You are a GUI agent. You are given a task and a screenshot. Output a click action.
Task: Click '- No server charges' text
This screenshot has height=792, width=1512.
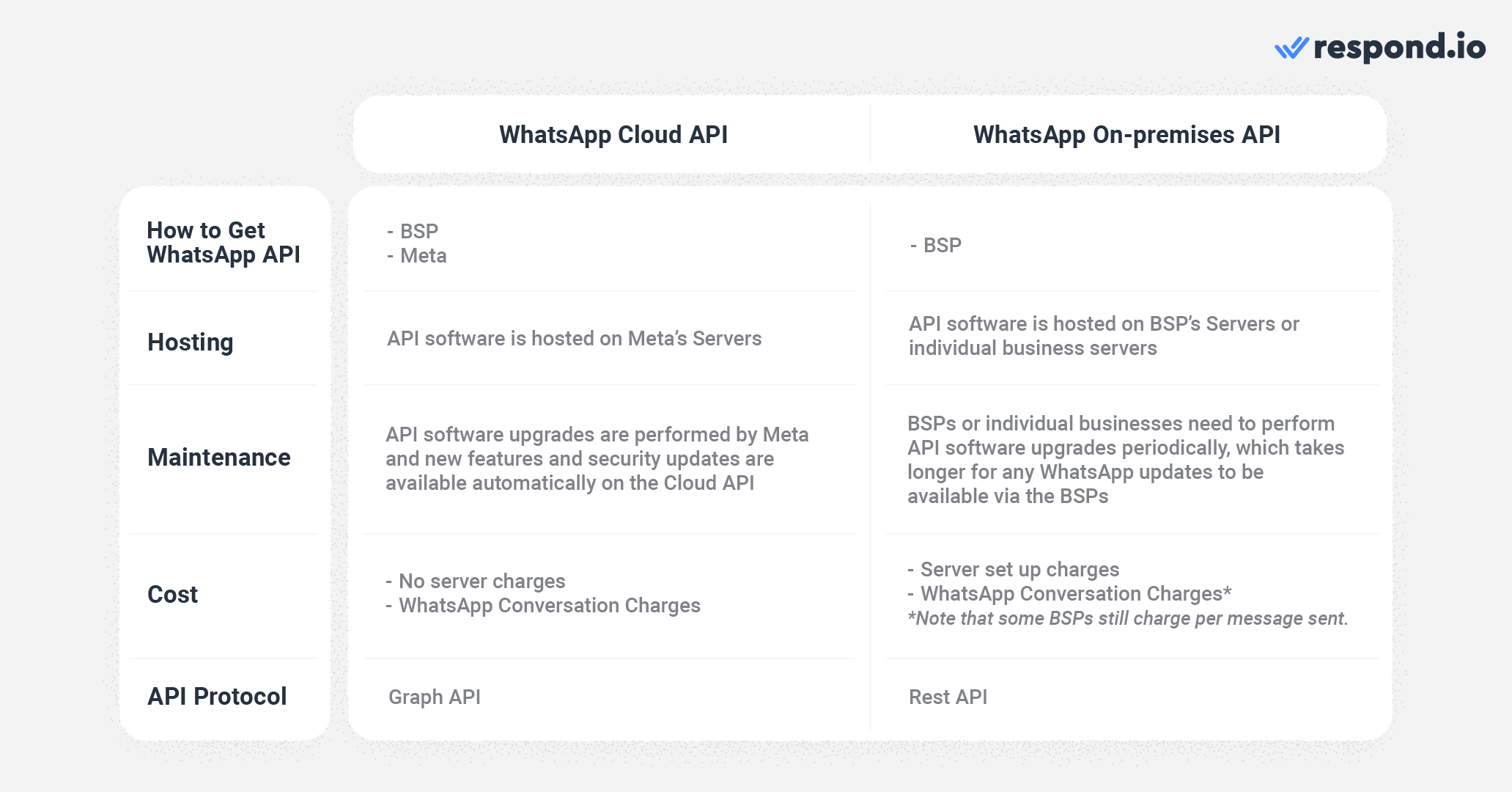[x=476, y=582]
